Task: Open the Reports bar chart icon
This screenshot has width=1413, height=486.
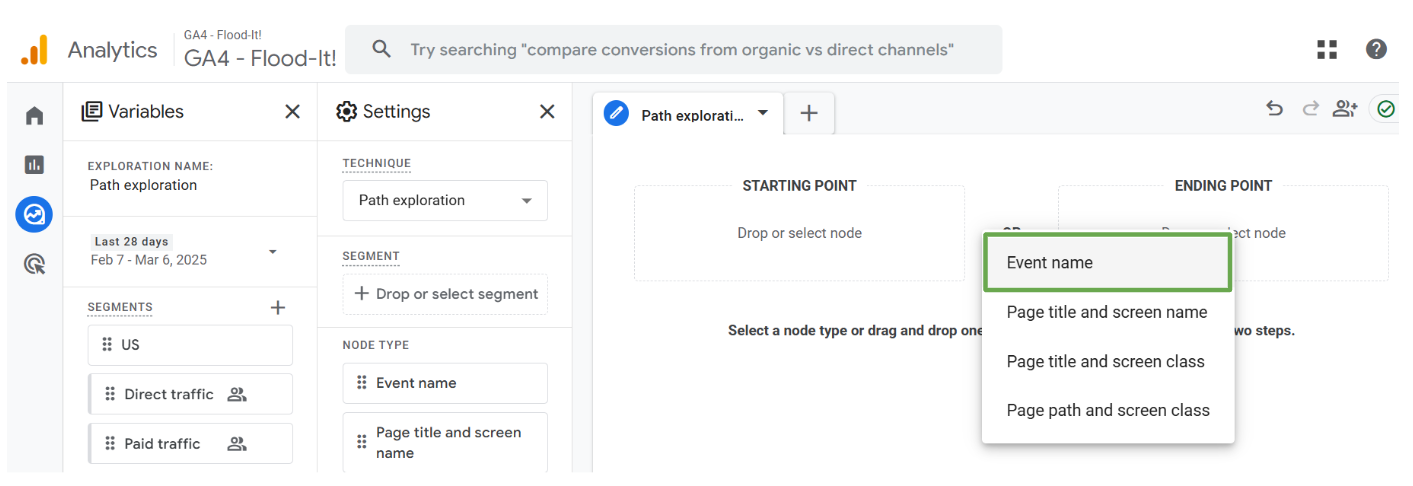Action: (x=35, y=165)
